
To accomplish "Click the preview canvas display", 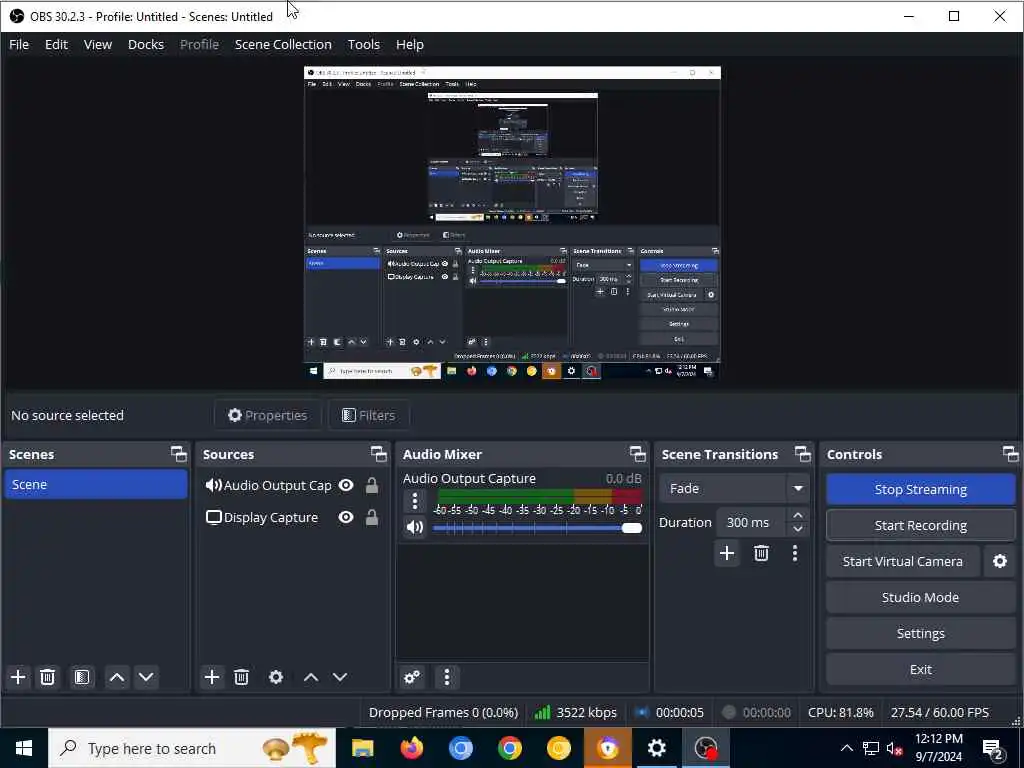I will [x=512, y=223].
